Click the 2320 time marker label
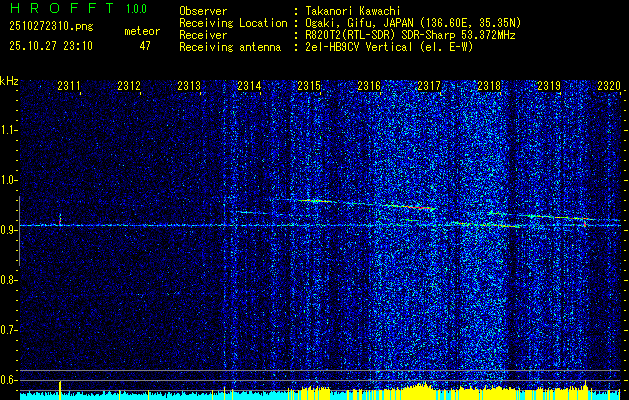 pyautogui.click(x=609, y=85)
